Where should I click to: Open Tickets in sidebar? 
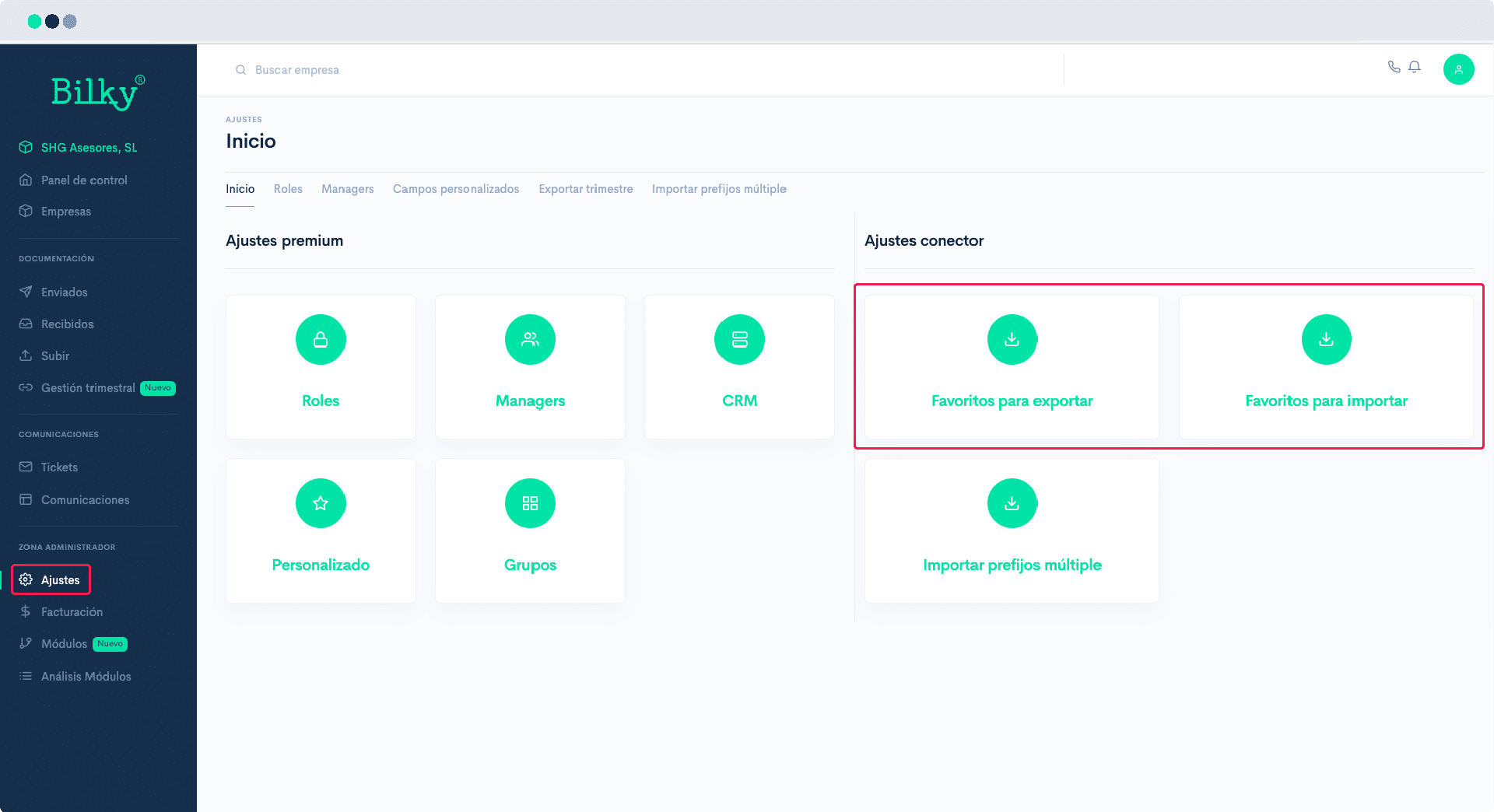[x=59, y=467]
